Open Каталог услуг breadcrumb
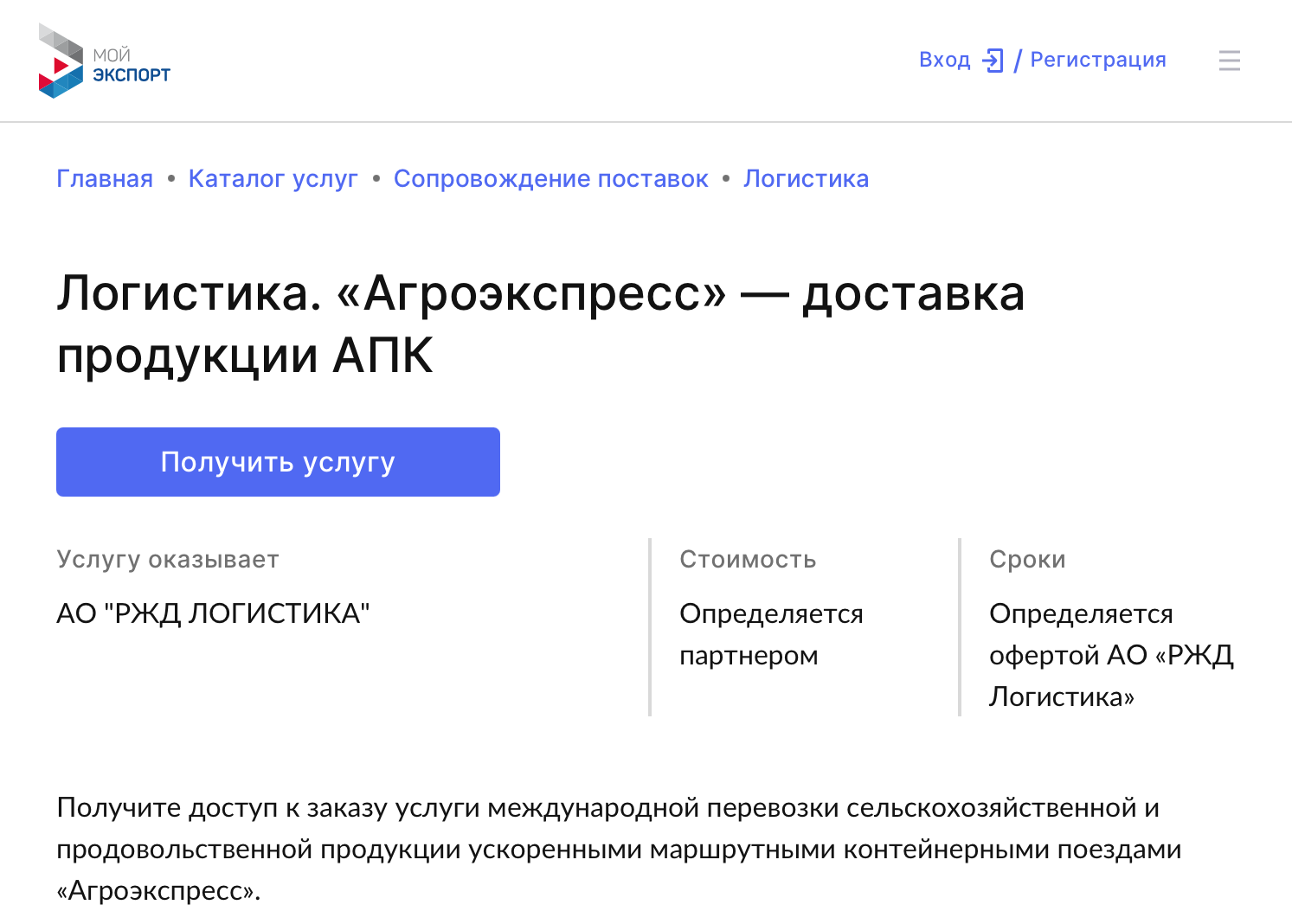1292x924 pixels. 273,178
